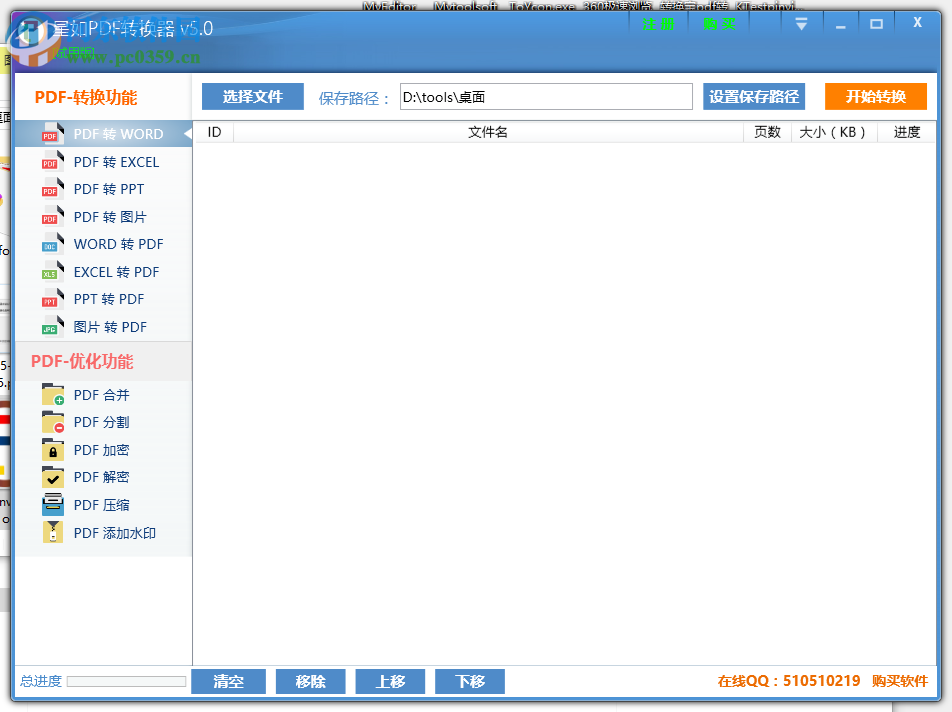The image size is (952, 712).
Task: Click the 页数 column header
Action: point(767,132)
